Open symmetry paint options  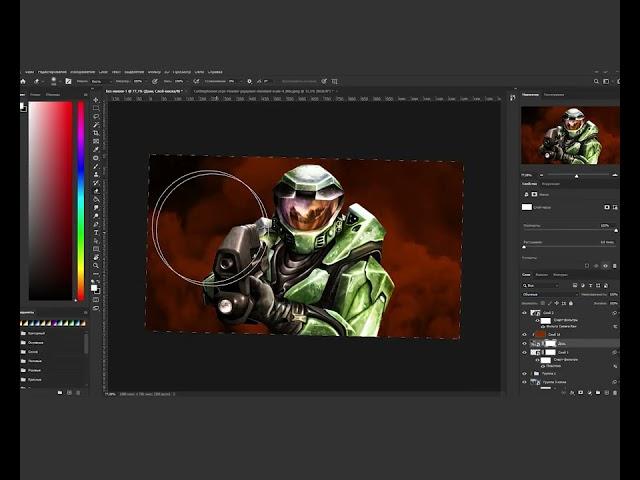tap(335, 81)
